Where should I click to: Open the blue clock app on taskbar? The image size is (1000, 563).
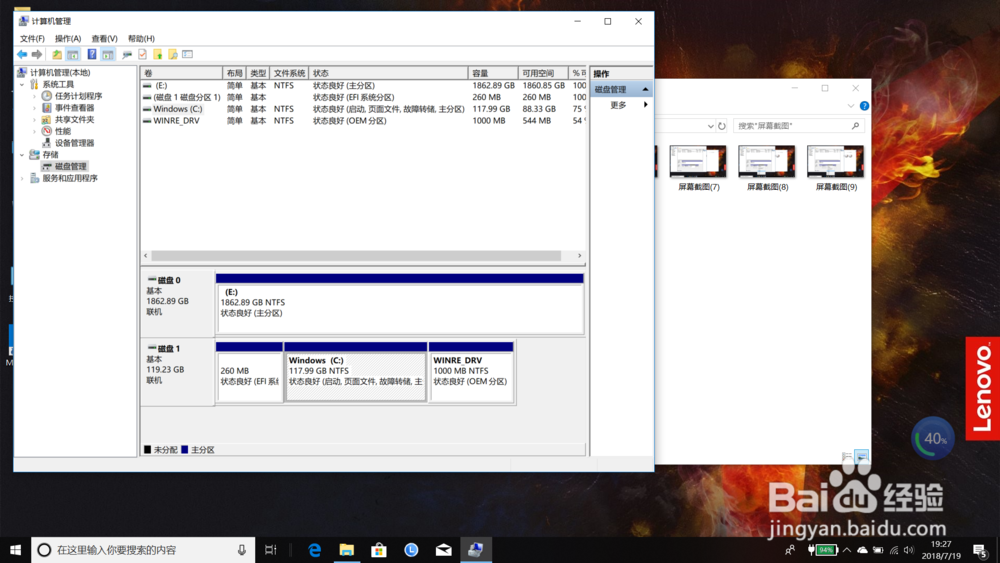(411, 550)
